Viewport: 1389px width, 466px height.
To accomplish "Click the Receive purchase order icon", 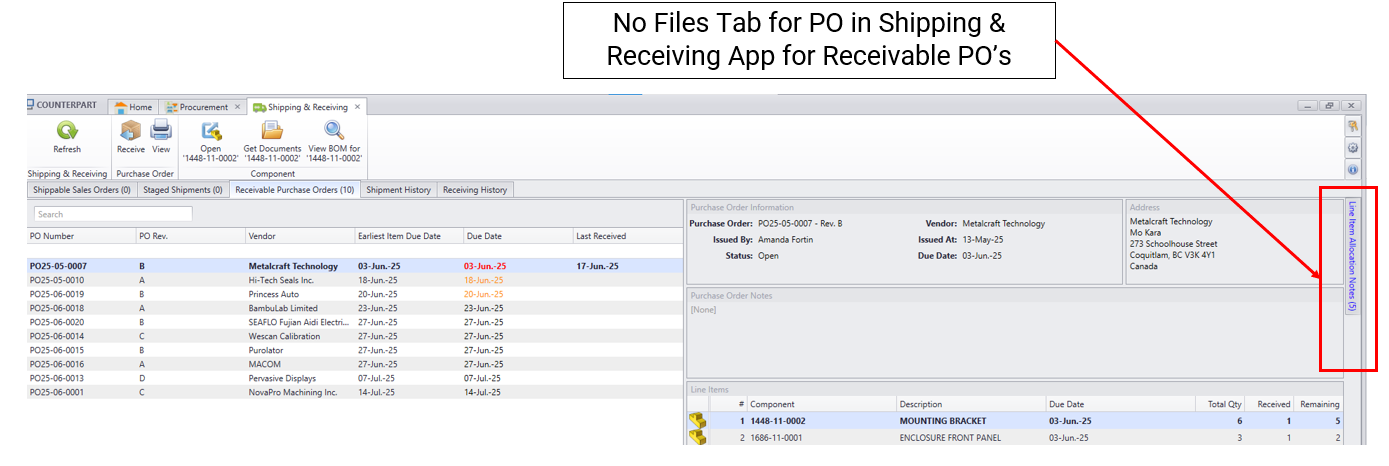I will 130,131.
